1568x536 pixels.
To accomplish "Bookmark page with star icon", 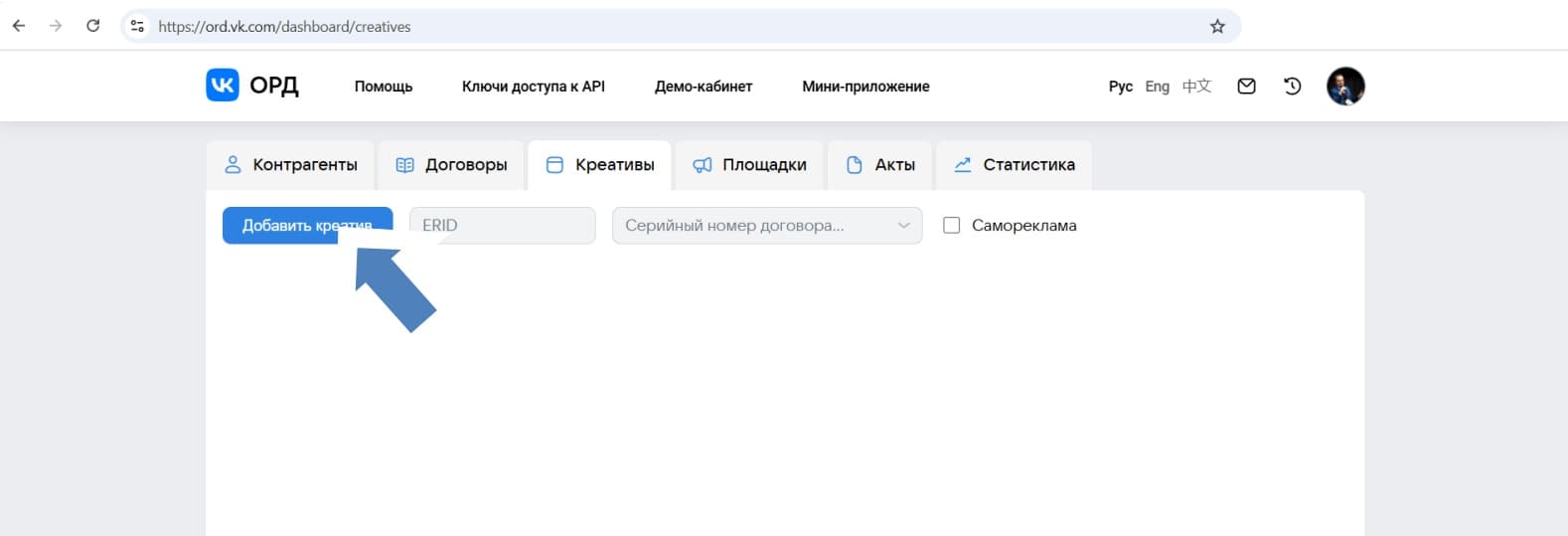I will point(1217,27).
